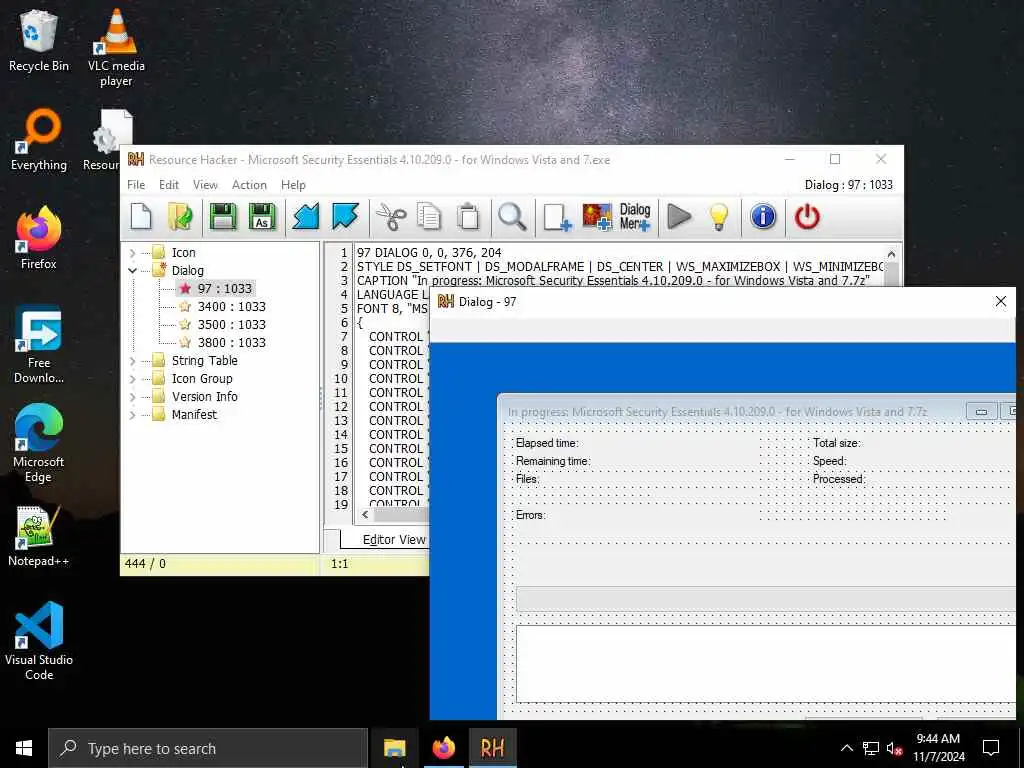Expand the Icon Group folder
The height and width of the screenshot is (768, 1024).
(133, 379)
